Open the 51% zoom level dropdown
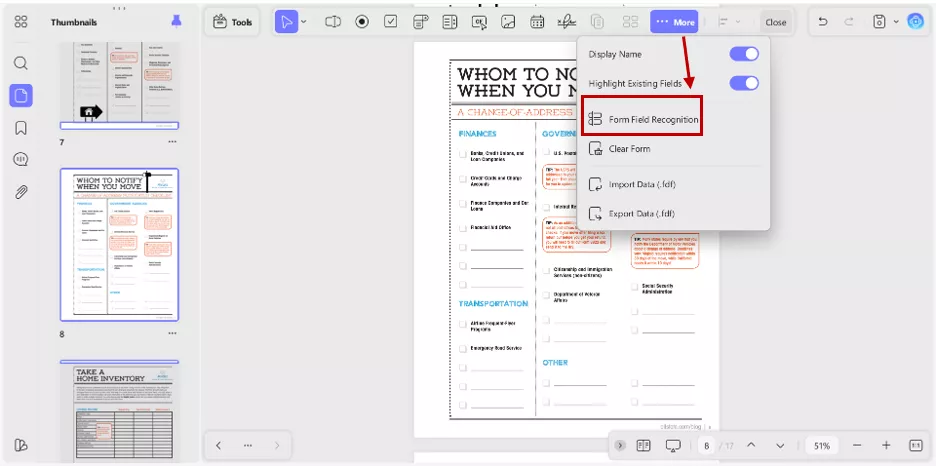This screenshot has height=466, width=936. [x=822, y=446]
